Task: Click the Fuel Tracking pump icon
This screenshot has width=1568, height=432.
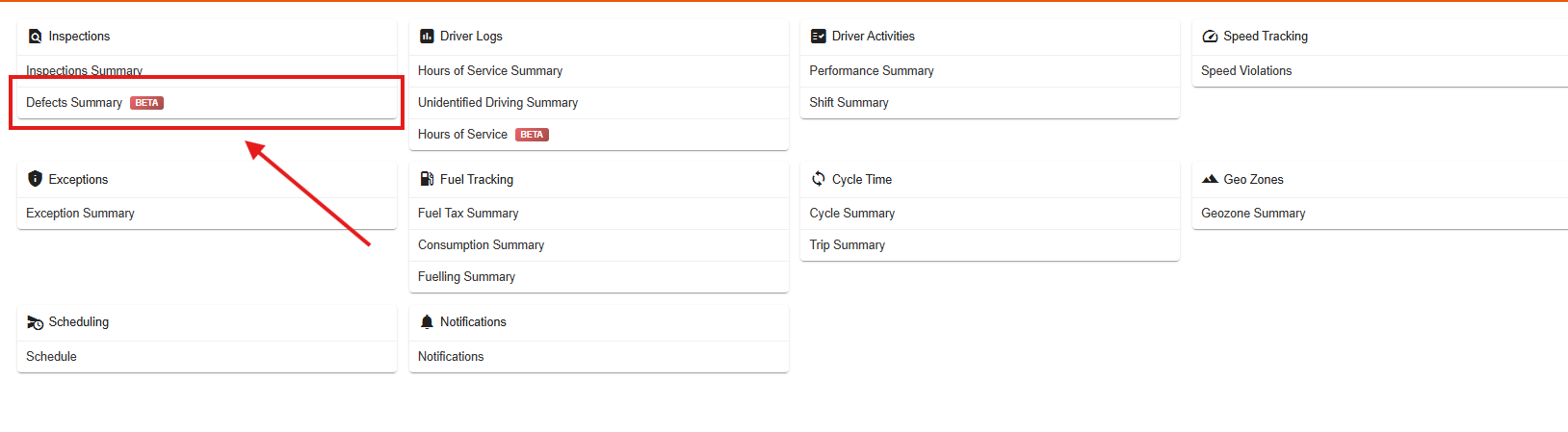Action: tap(427, 179)
